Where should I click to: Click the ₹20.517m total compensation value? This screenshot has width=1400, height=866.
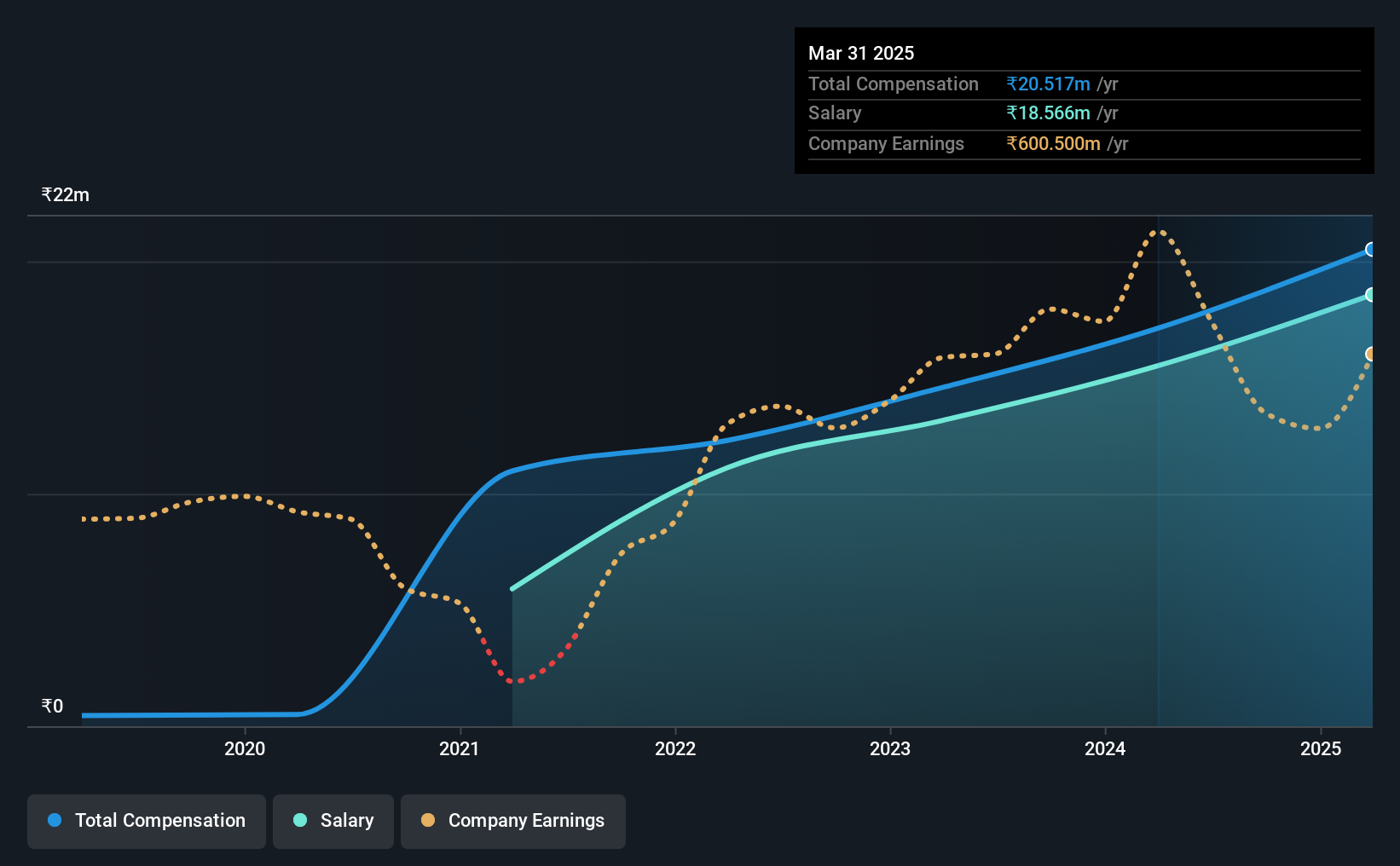1048,84
